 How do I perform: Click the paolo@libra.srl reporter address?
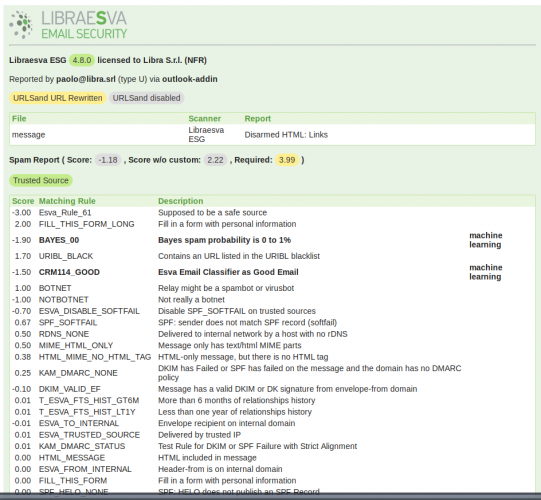pos(86,79)
